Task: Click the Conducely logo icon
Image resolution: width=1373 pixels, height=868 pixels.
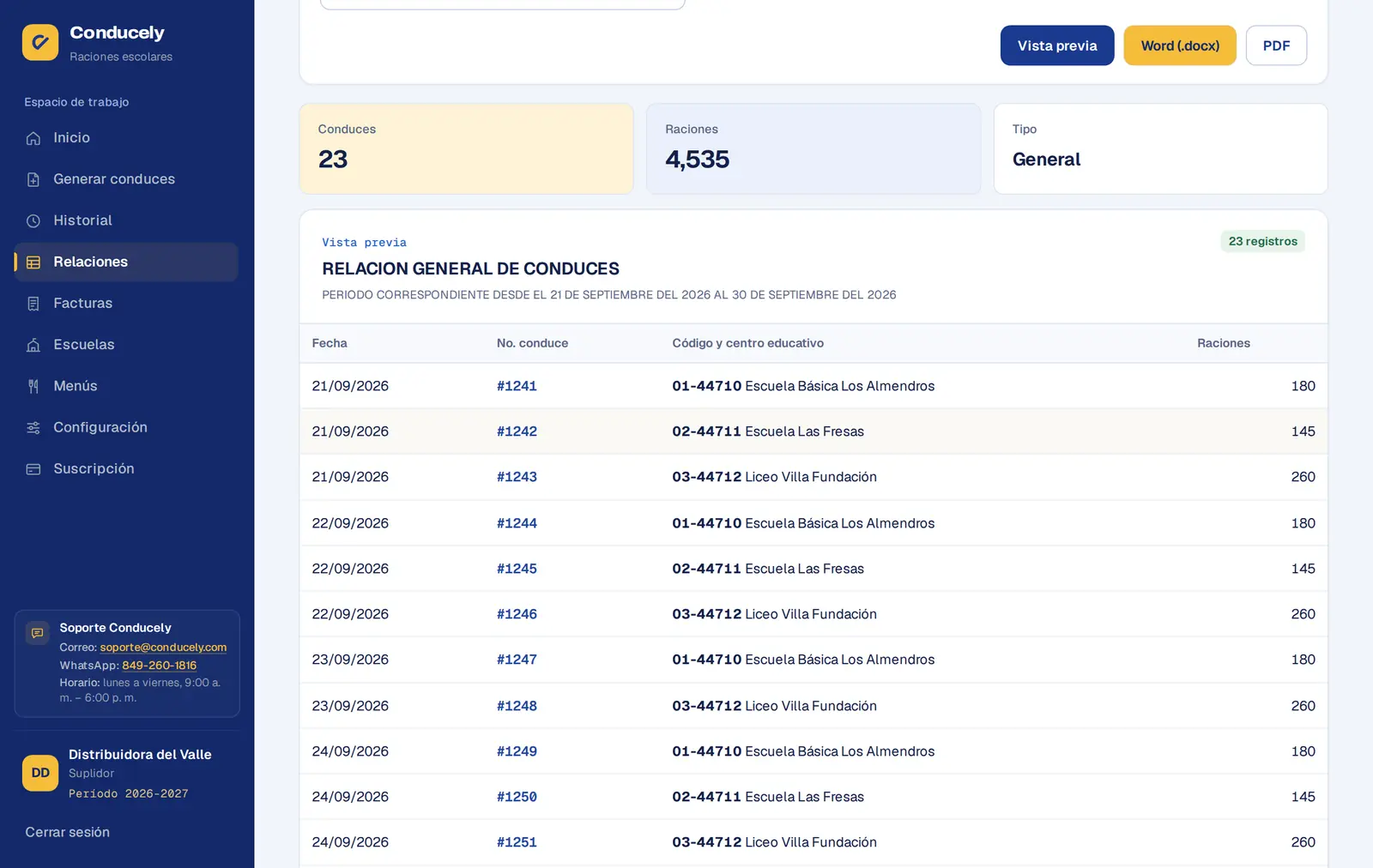Action: tap(40, 42)
